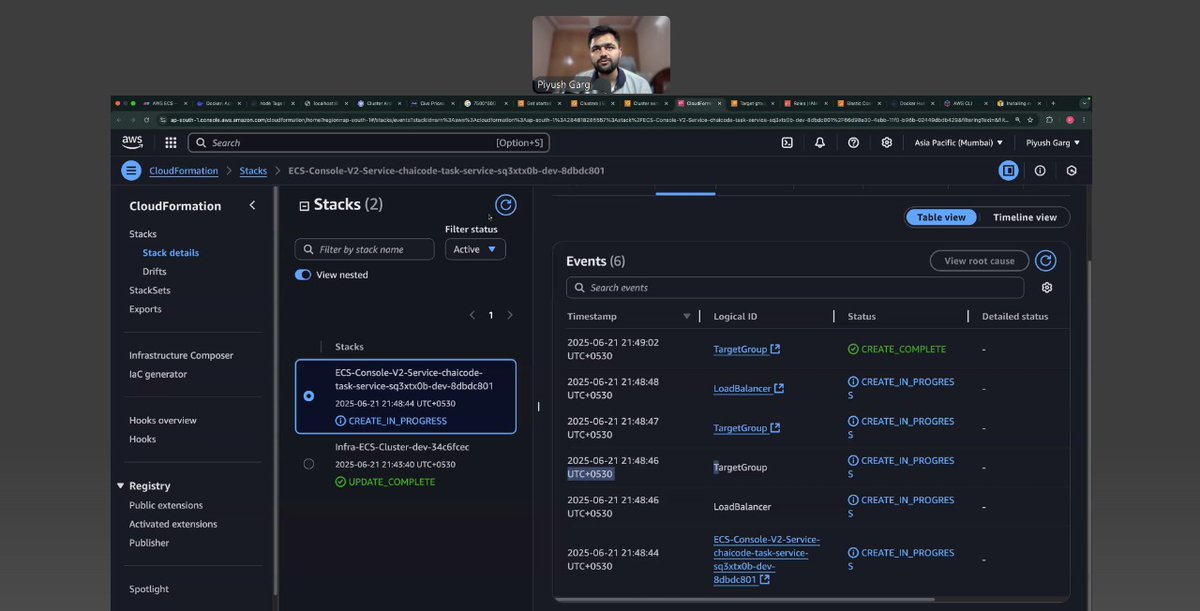The width and height of the screenshot is (1200, 611).
Task: Open StackSets in sidebar
Action: pos(150,290)
